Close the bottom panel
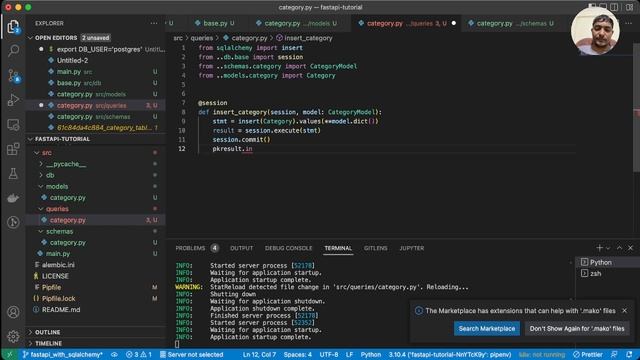The image size is (640, 360). coord(630,248)
